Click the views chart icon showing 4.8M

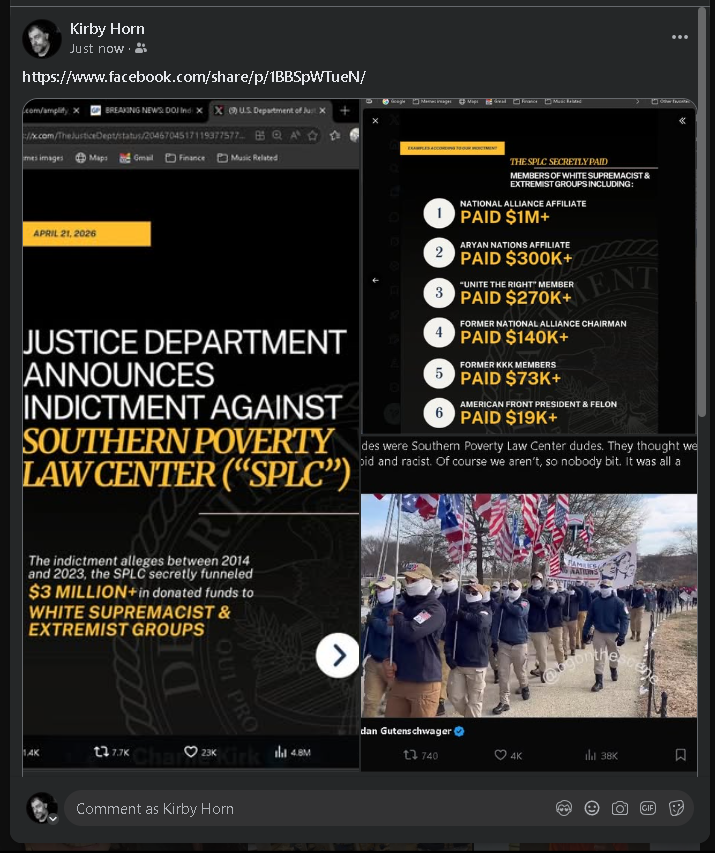[x=281, y=752]
